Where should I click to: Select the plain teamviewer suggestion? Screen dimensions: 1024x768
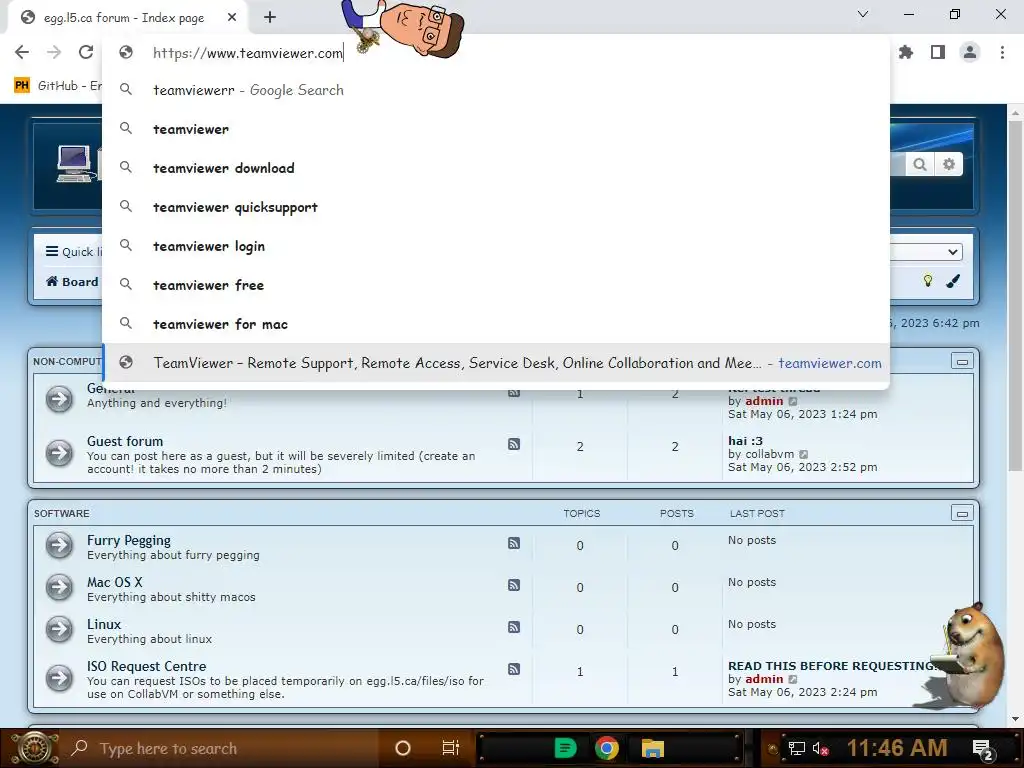pyautogui.click(x=496, y=129)
